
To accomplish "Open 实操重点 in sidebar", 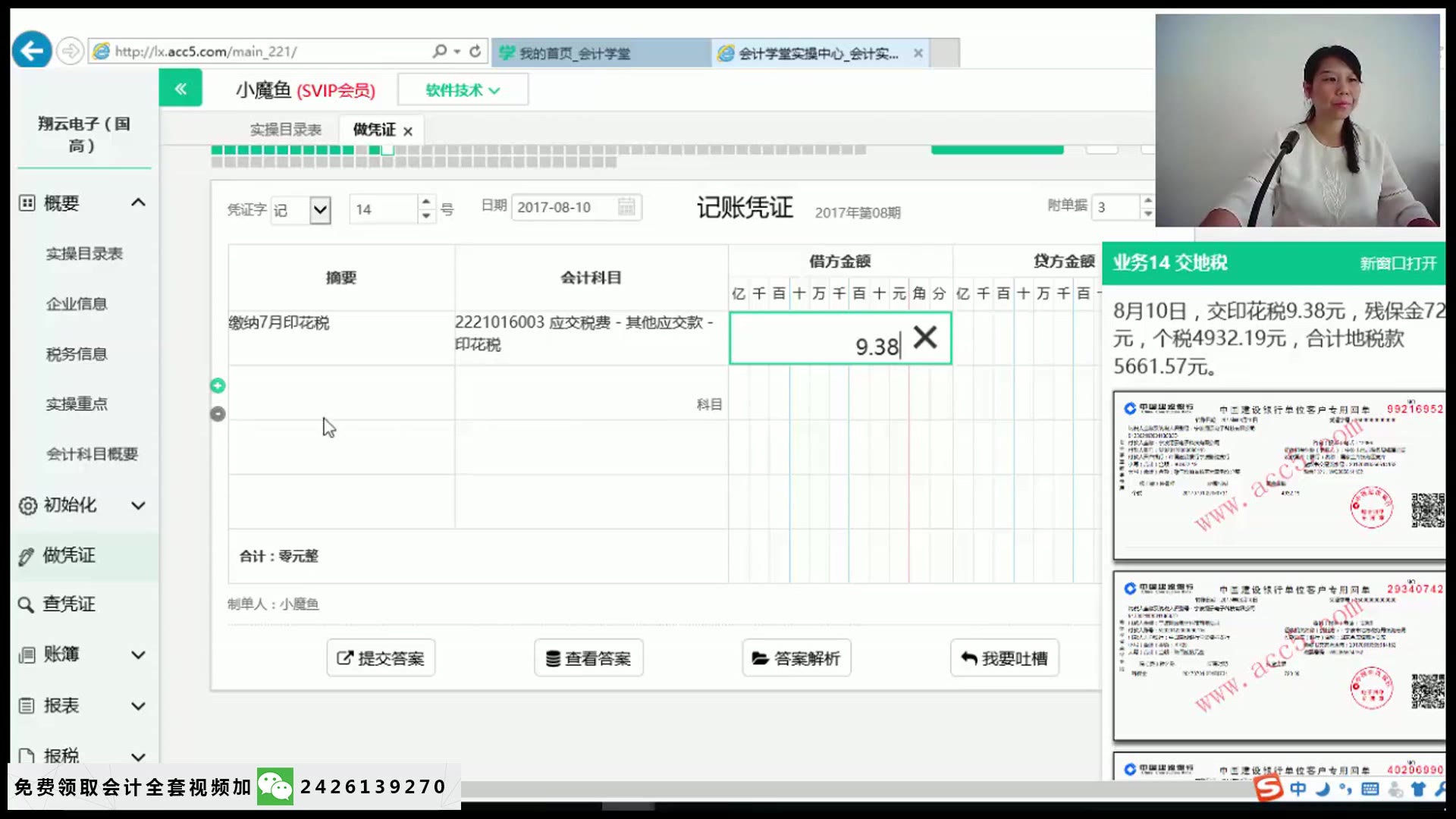I will tap(77, 403).
